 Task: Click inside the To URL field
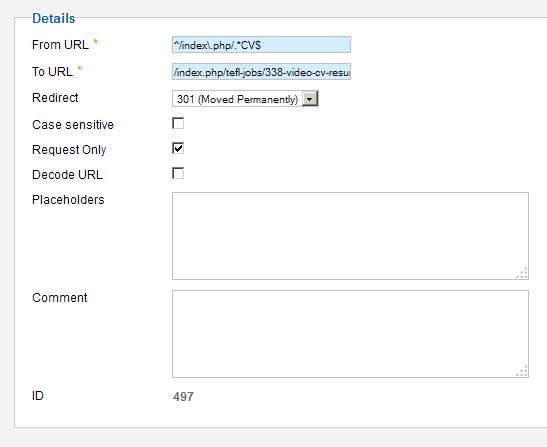click(261, 72)
